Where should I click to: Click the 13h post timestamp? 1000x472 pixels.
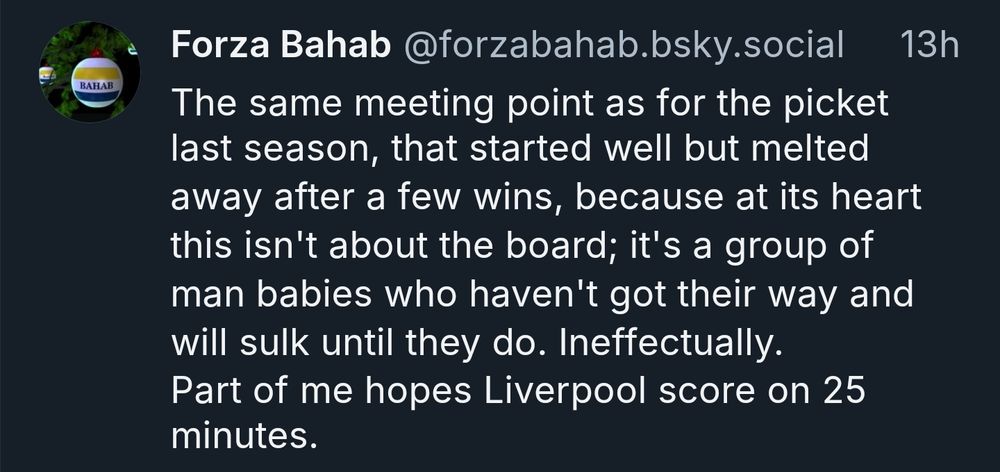[929, 44]
